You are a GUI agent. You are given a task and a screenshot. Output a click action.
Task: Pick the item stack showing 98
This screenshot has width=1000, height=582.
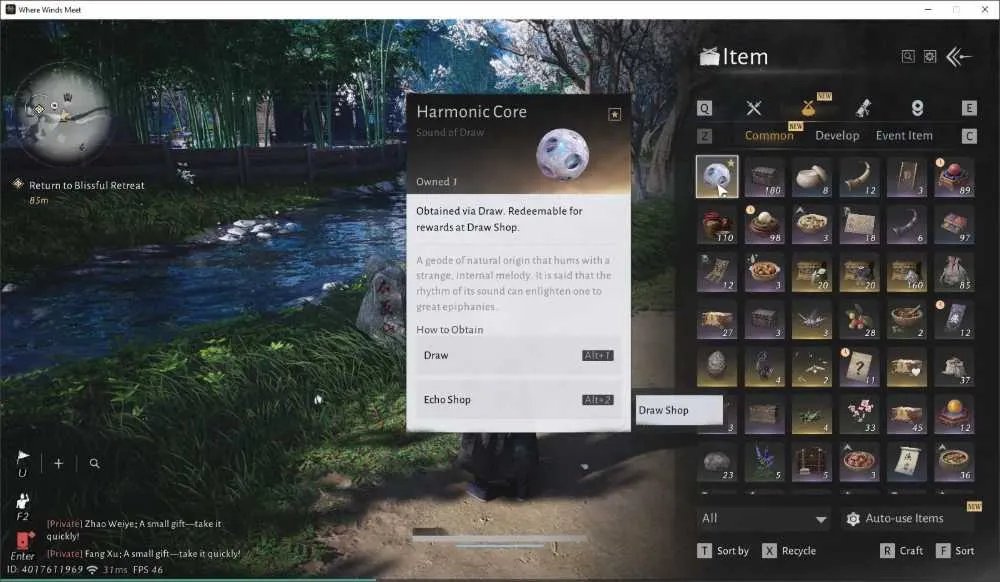click(x=764, y=224)
